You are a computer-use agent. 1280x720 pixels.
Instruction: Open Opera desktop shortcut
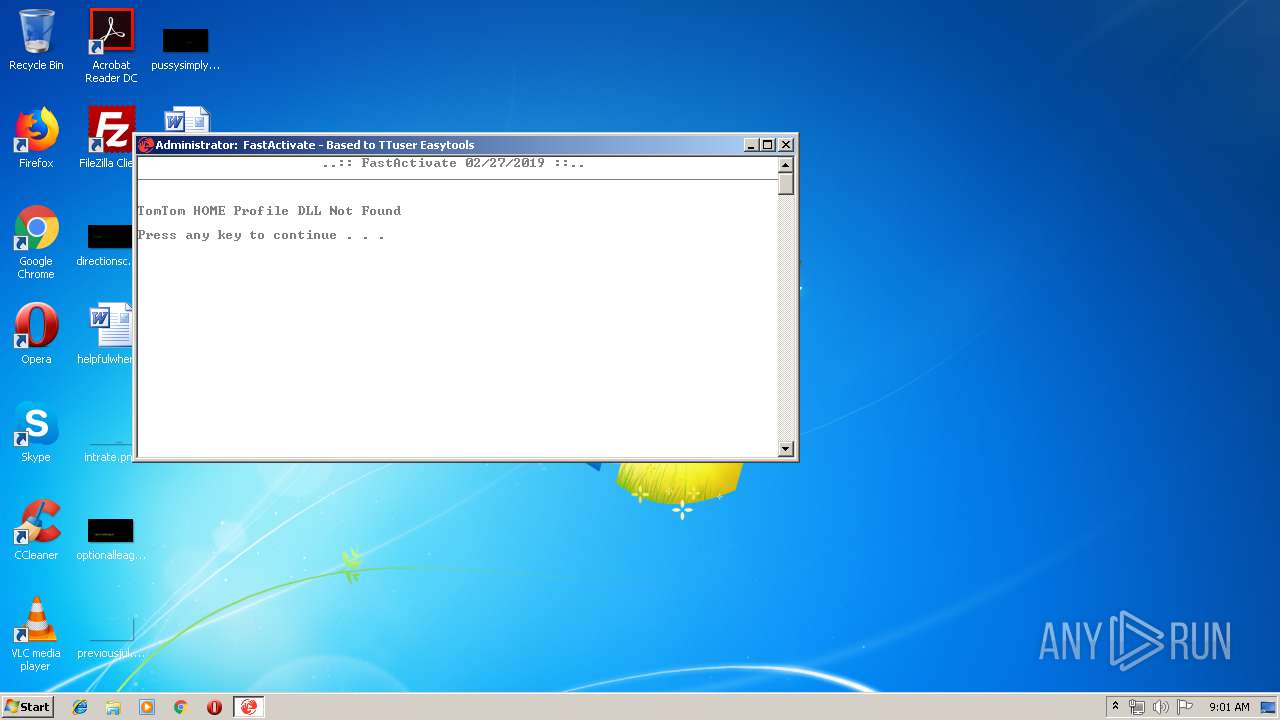click(x=36, y=334)
